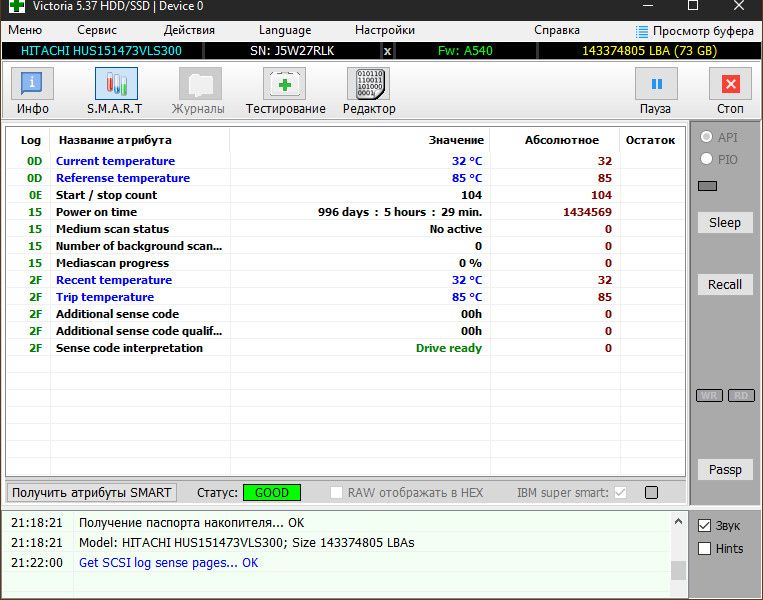Open the Действия menu
The height and width of the screenshot is (600, 763).
[x=189, y=30]
